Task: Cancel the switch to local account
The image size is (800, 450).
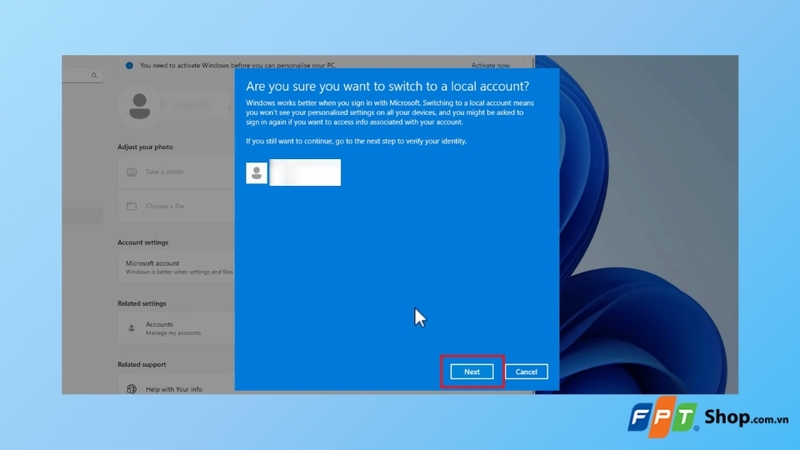Action: click(x=526, y=371)
